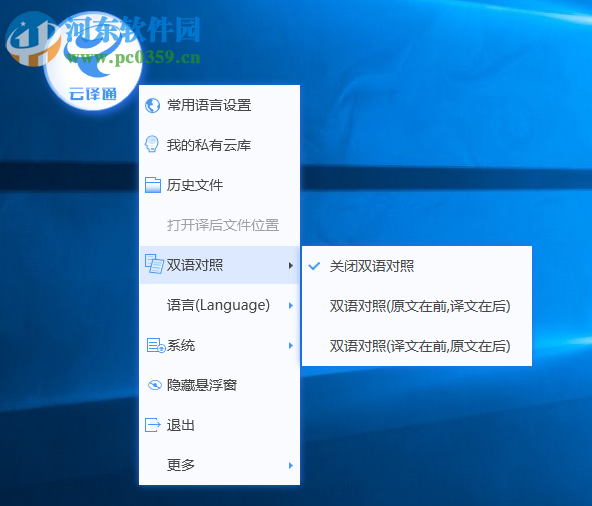Image resolution: width=592 pixels, height=506 pixels.
Task: Click the exit arrow icon beside 退出
Action: pyautogui.click(x=153, y=425)
